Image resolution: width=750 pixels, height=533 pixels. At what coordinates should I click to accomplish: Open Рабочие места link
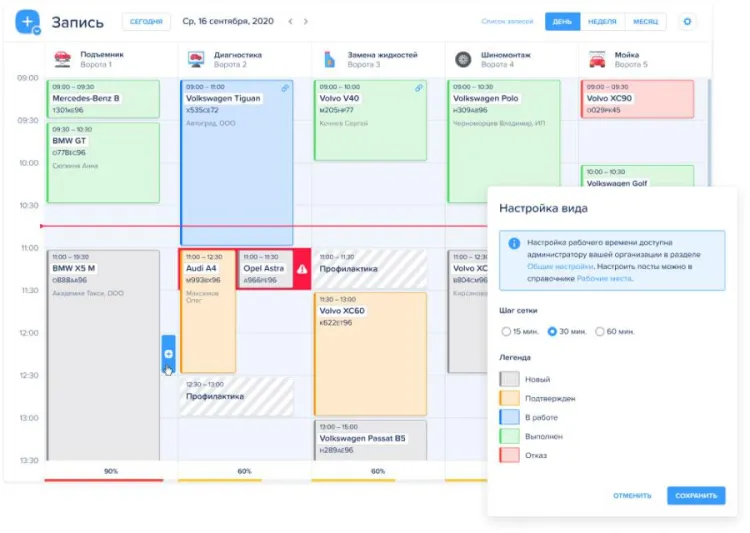604,278
